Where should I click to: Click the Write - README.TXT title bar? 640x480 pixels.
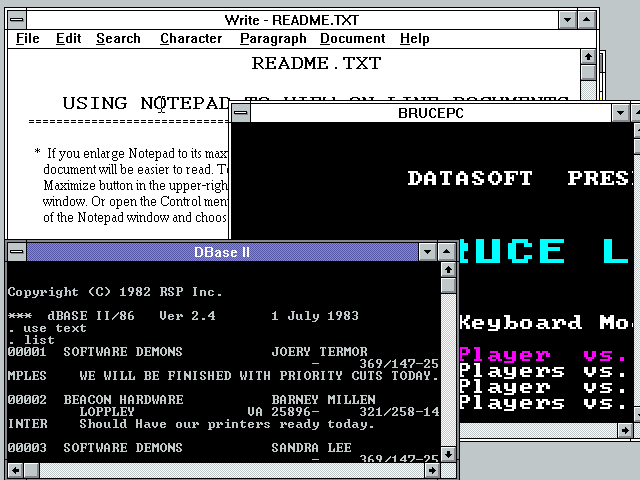click(x=292, y=20)
